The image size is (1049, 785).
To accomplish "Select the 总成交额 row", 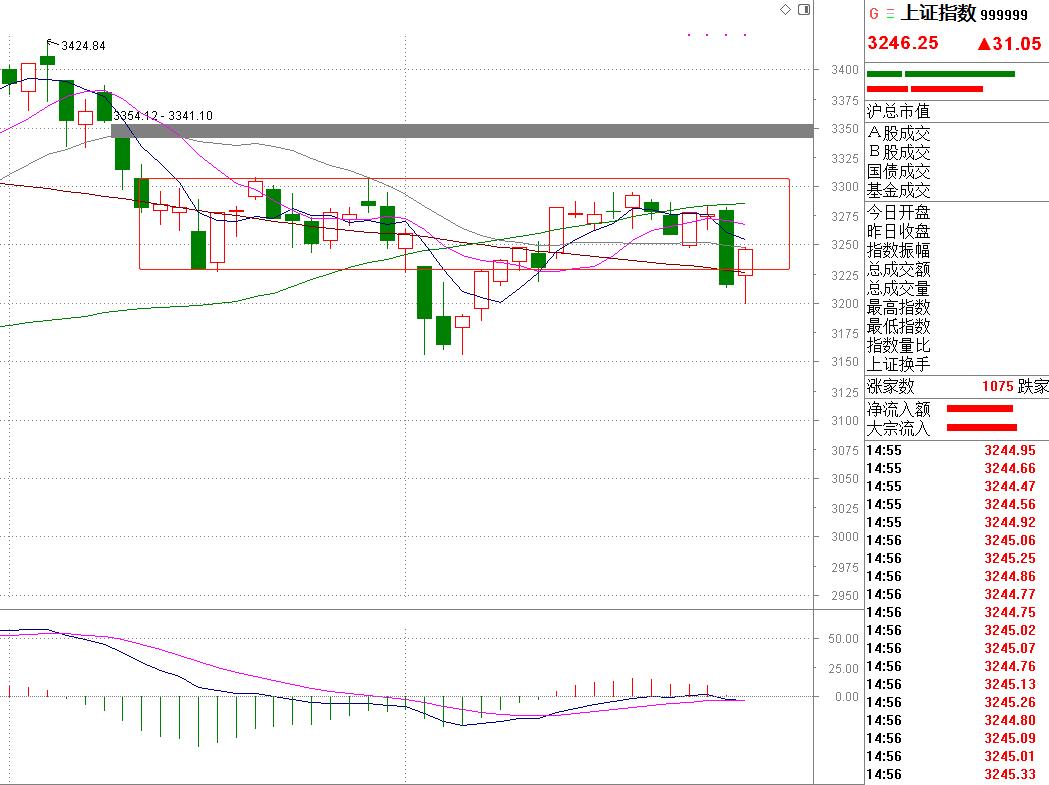I will coord(957,270).
